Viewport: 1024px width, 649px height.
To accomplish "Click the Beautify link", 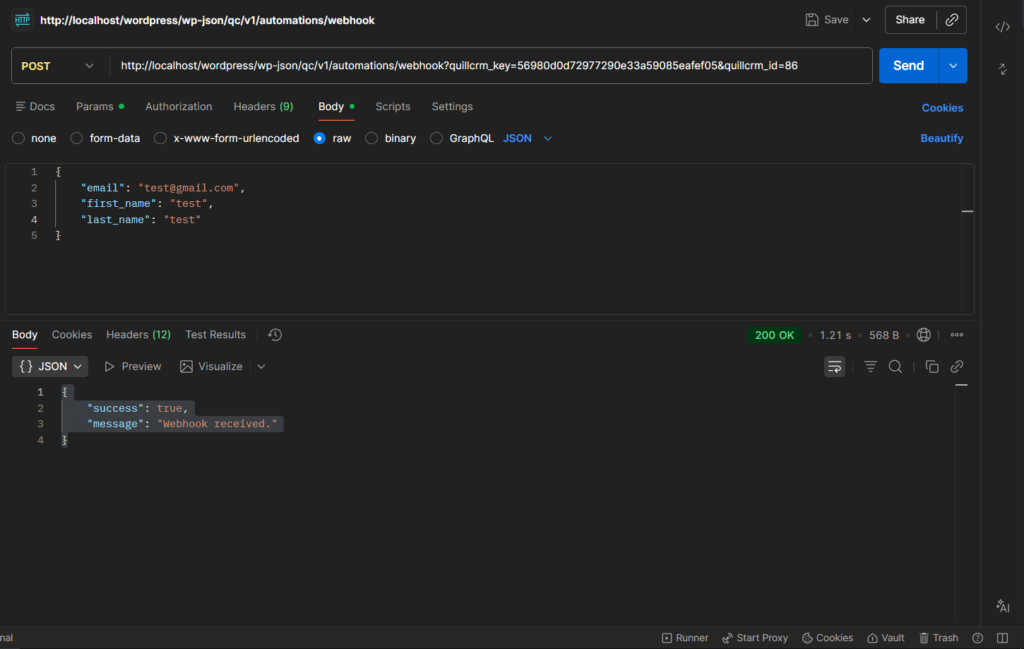I will pyautogui.click(x=941, y=139).
